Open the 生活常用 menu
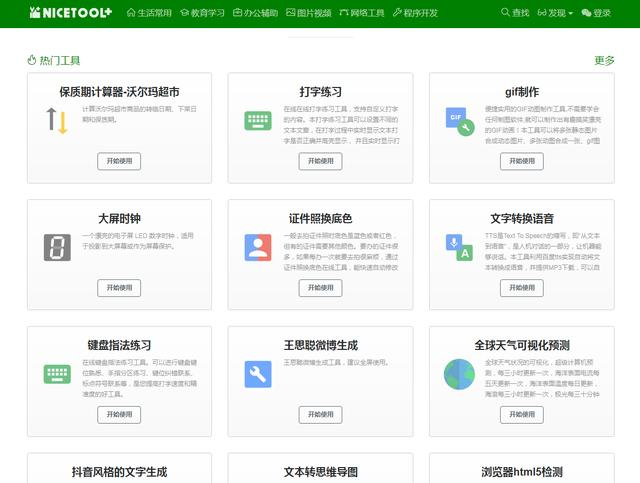Screen dimensions: 640x483 pos(149,13)
